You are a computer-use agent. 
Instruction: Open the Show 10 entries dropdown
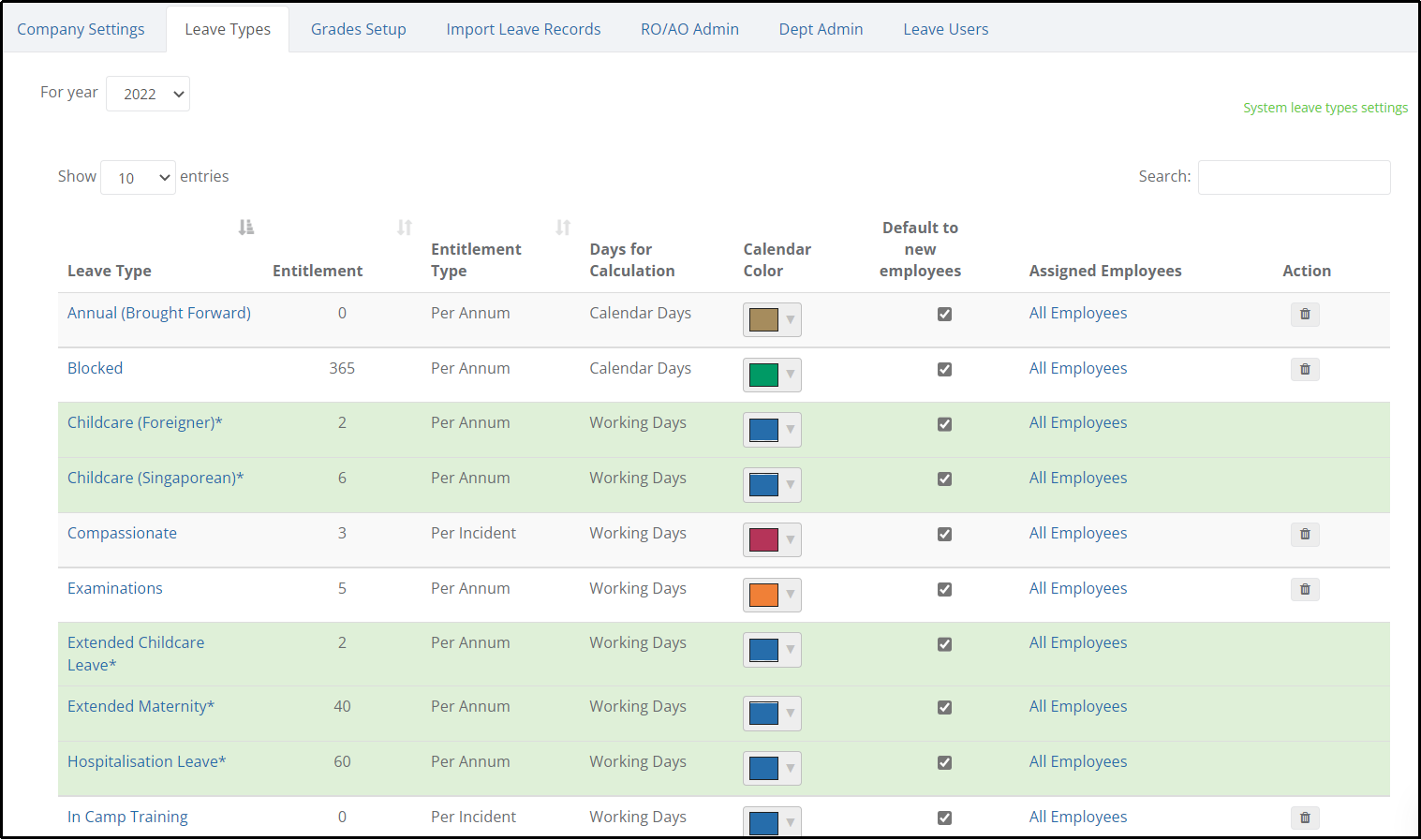138,178
